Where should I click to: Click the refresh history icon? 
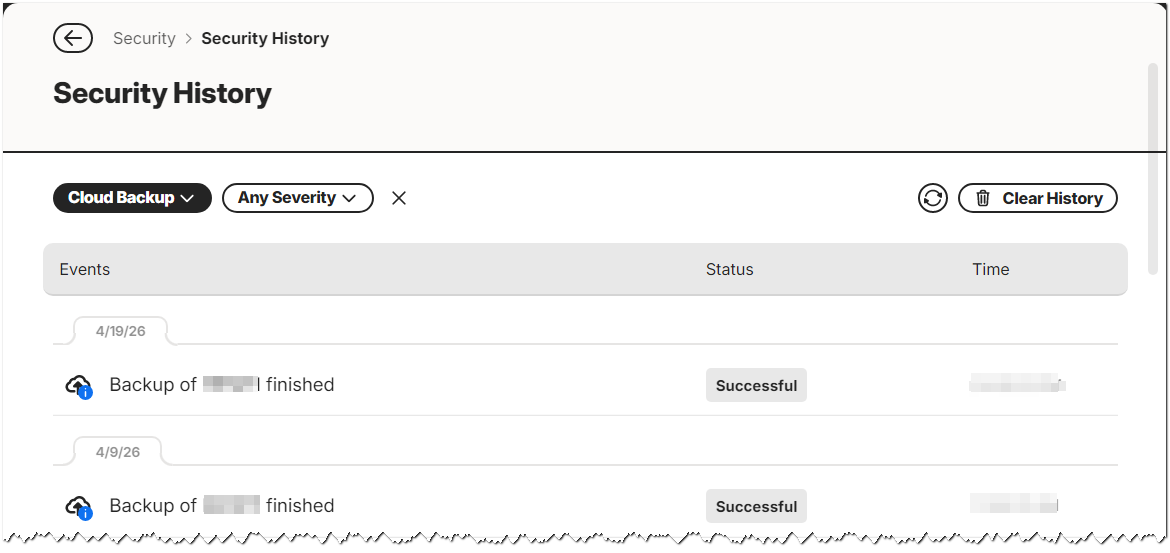click(933, 198)
